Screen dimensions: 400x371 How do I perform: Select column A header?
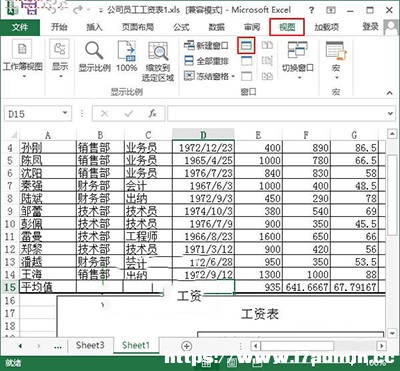[48, 135]
